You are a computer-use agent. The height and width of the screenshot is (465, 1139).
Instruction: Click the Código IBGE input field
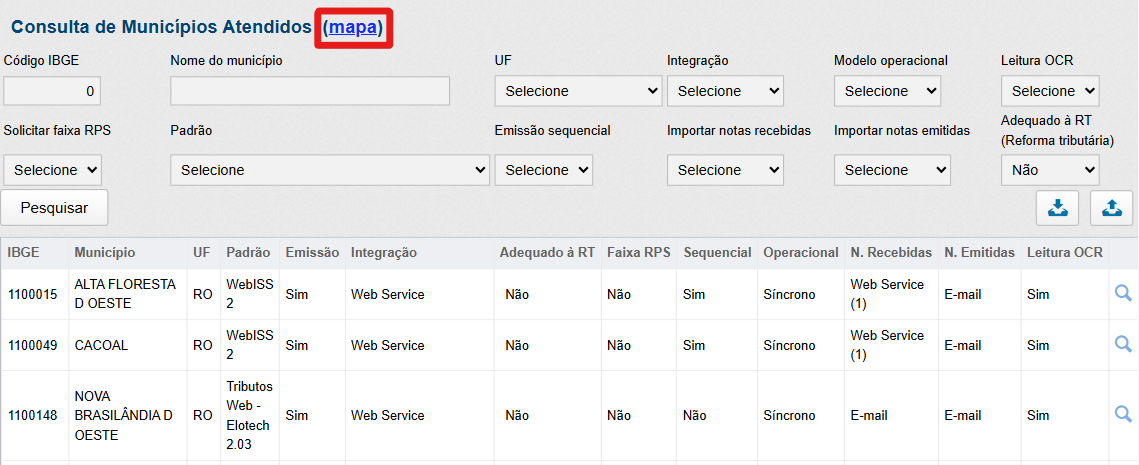(52, 91)
